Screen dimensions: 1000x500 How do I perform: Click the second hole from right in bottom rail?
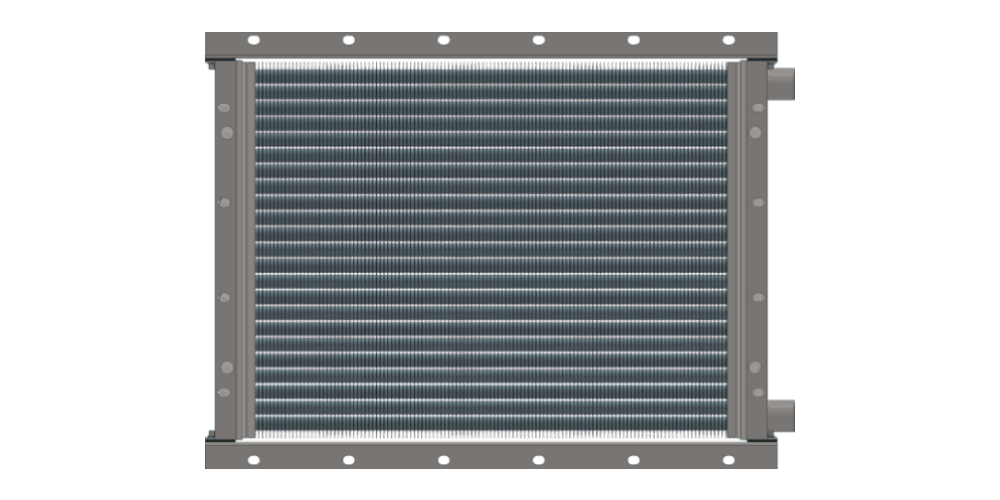pos(633,459)
